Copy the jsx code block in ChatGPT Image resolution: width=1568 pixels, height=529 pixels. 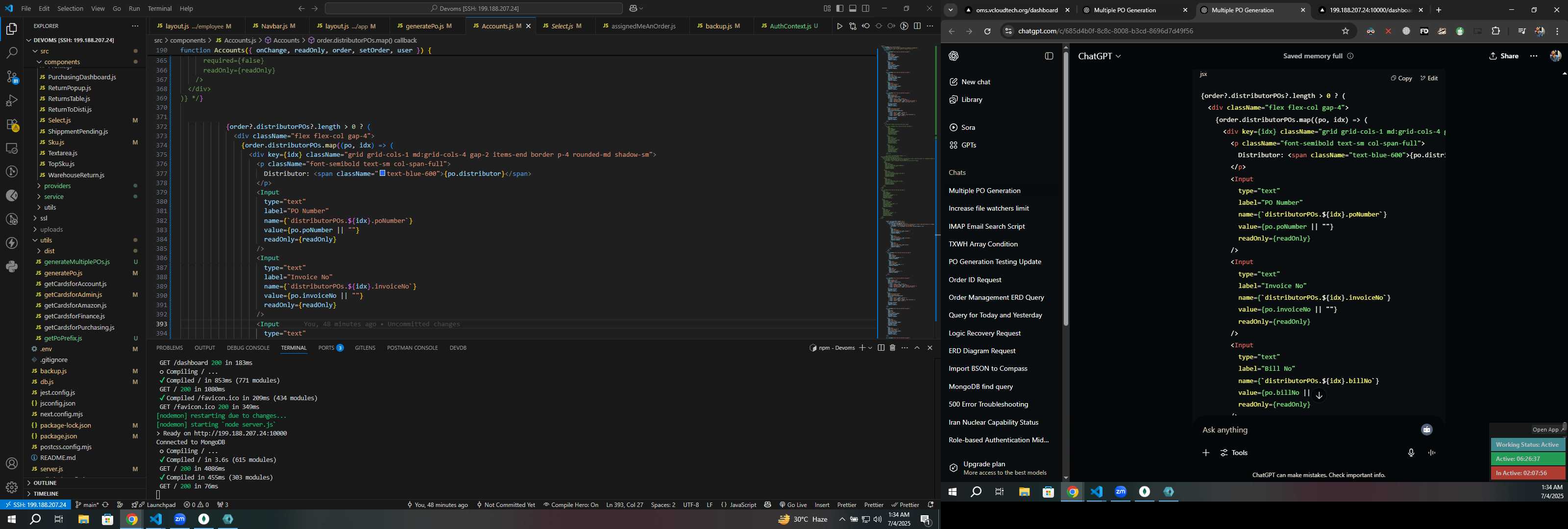tap(1401, 78)
